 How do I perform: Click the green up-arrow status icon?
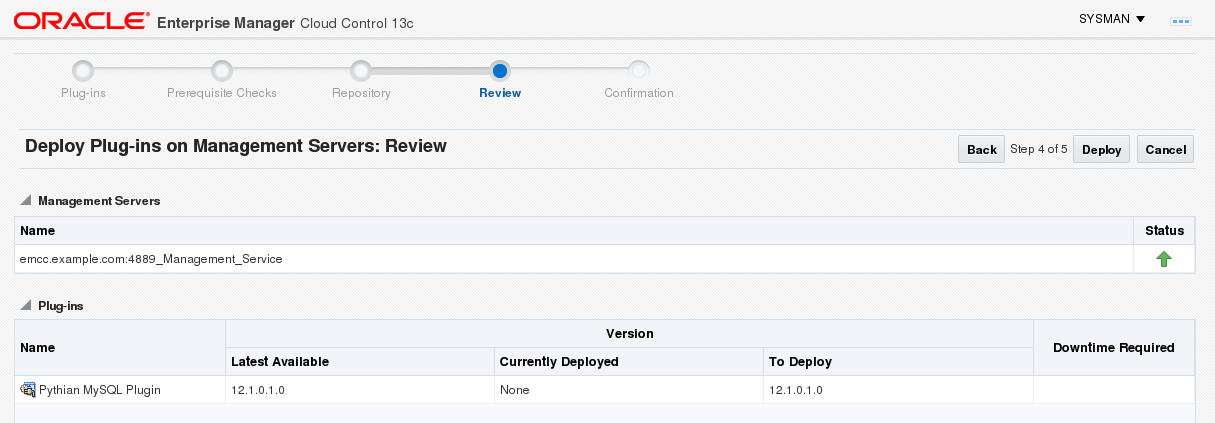click(1164, 259)
